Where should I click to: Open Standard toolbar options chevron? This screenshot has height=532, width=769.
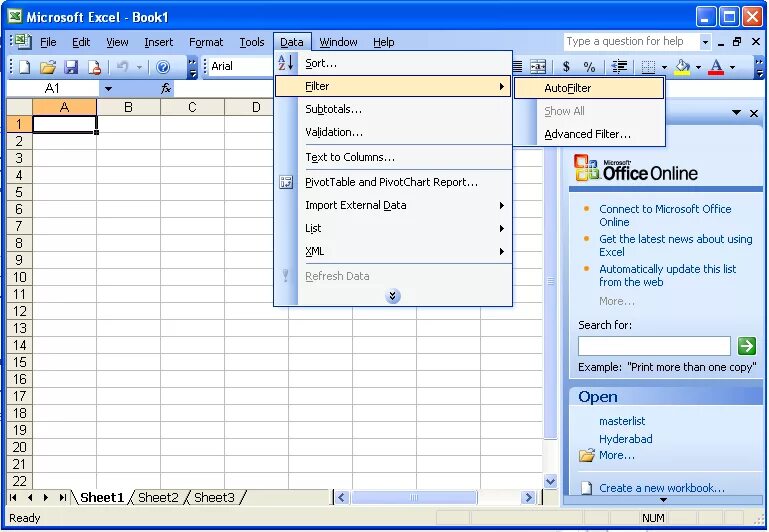click(192, 67)
